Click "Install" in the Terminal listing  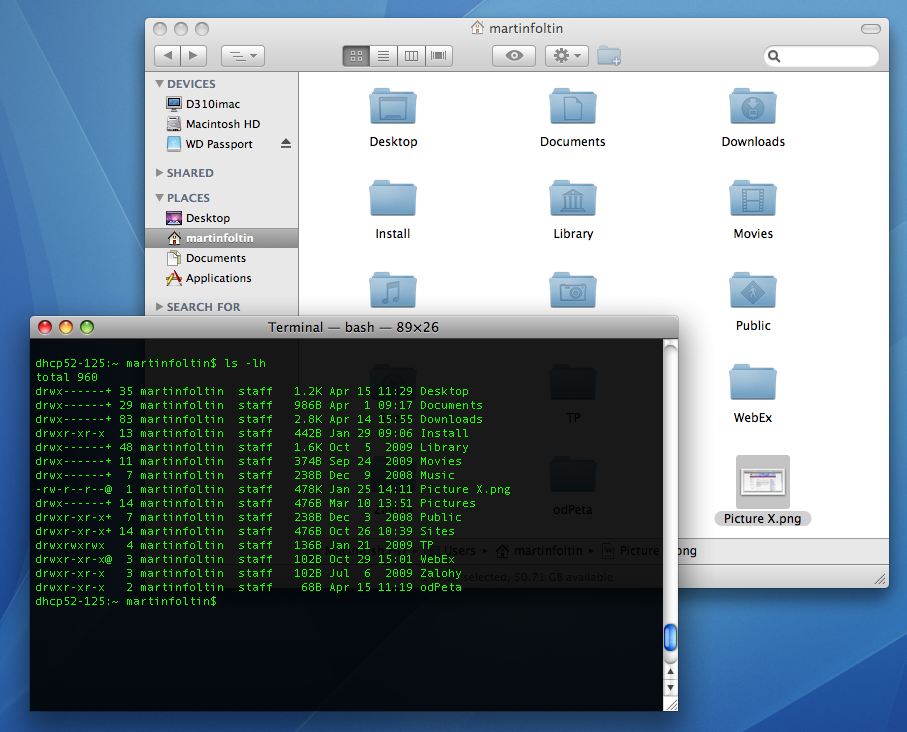click(x=444, y=433)
